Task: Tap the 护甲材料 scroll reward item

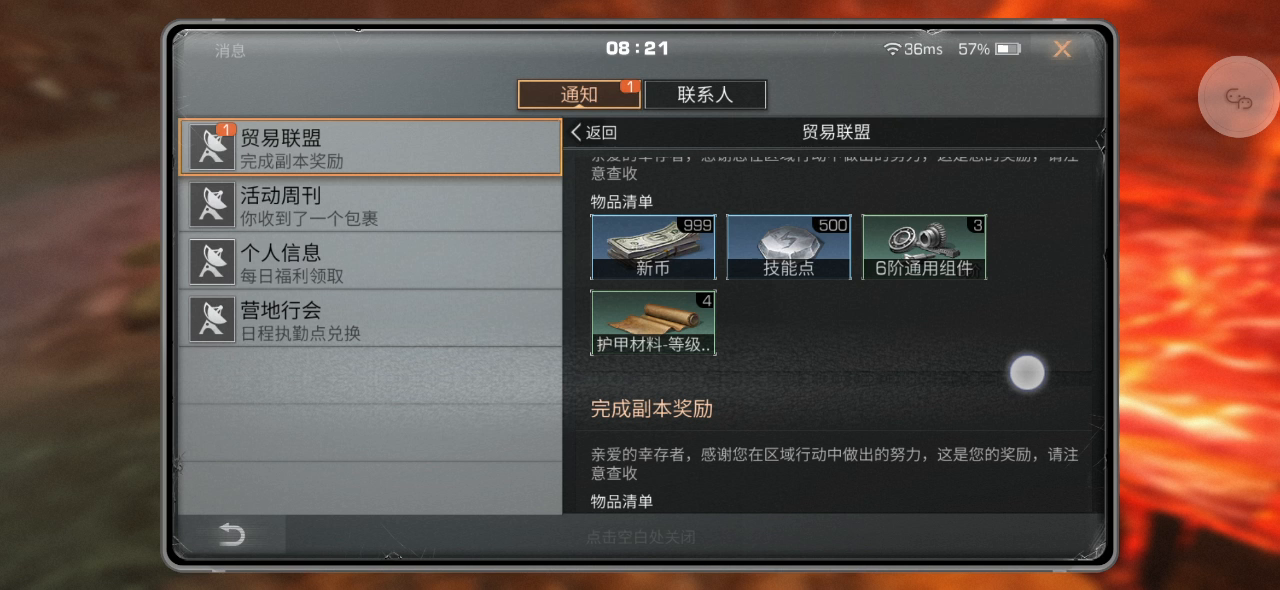Action: pyautogui.click(x=653, y=322)
